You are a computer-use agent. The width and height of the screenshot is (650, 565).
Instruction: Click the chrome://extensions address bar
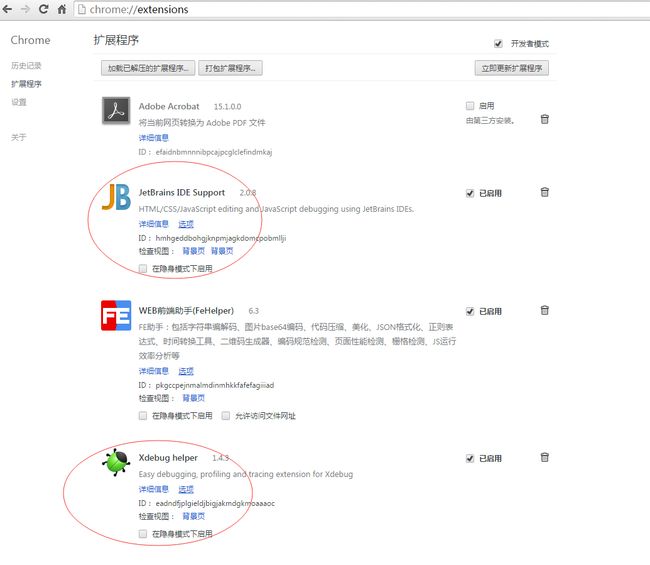(x=361, y=9)
